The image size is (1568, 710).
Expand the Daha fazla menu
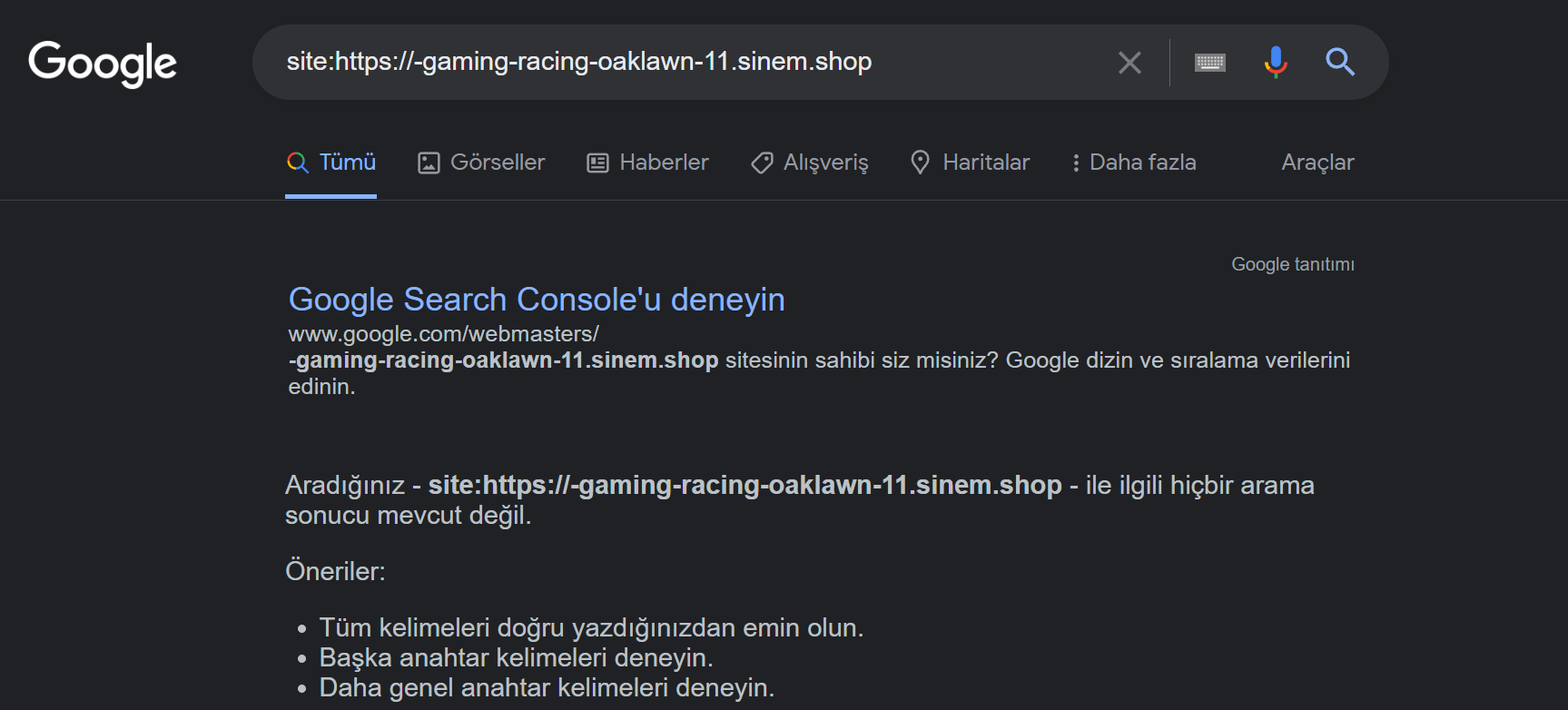pos(1134,163)
